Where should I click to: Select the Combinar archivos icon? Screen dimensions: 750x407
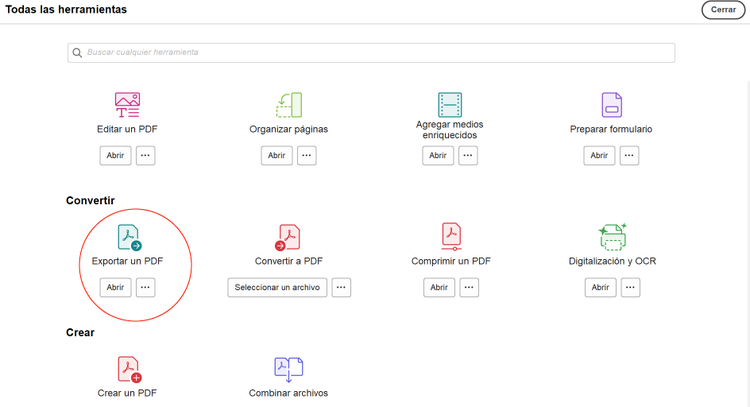[288, 369]
